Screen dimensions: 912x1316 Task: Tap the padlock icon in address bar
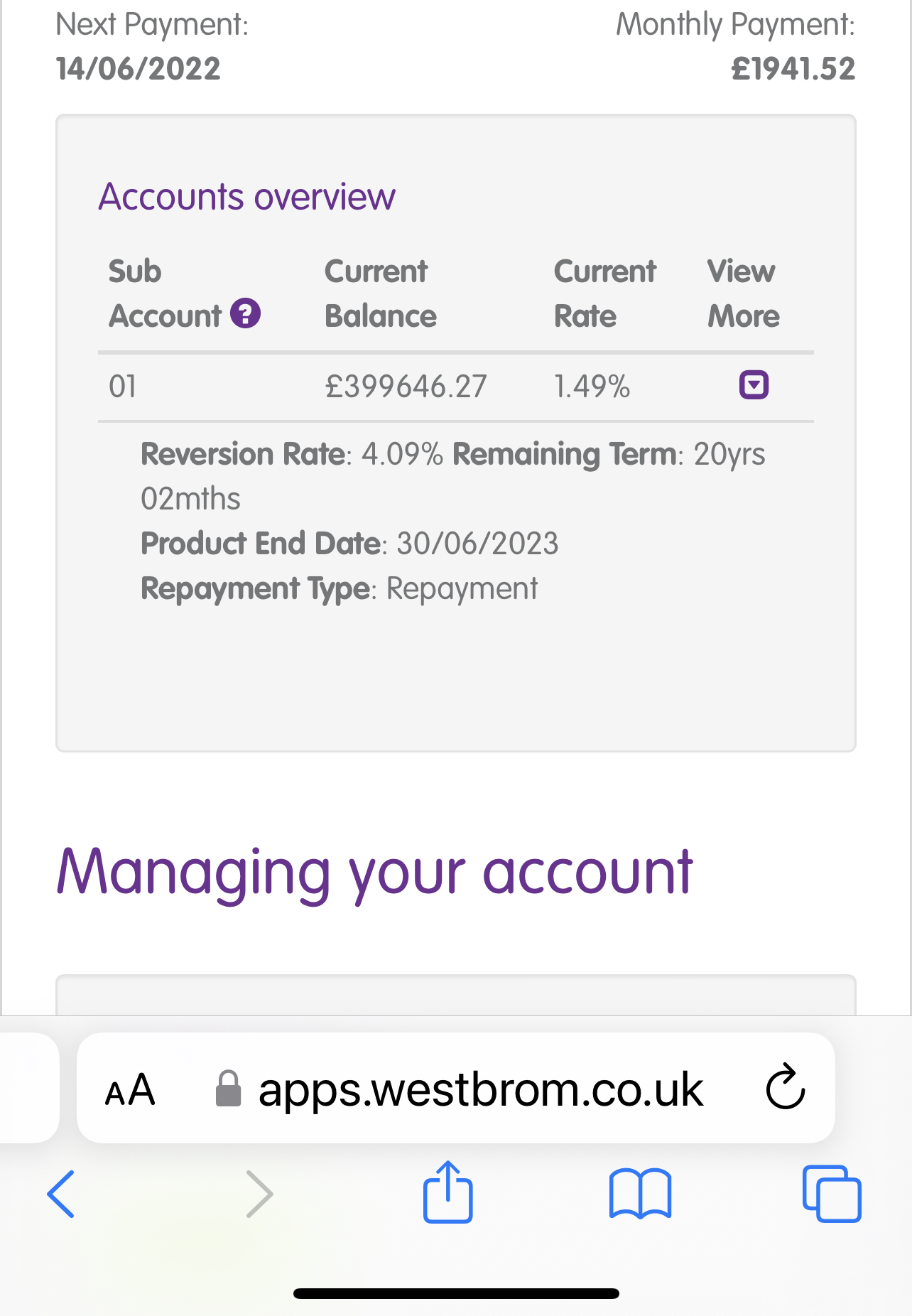click(228, 1089)
